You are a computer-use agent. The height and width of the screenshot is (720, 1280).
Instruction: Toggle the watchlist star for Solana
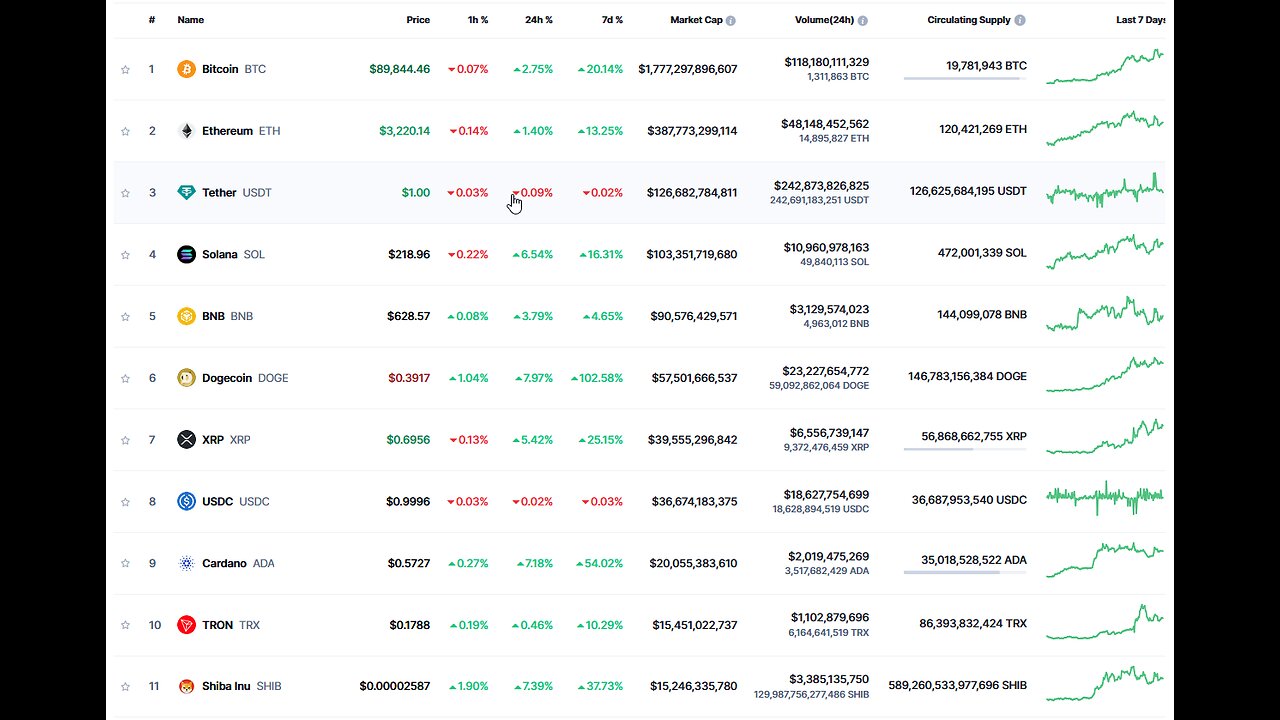pyautogui.click(x=125, y=254)
